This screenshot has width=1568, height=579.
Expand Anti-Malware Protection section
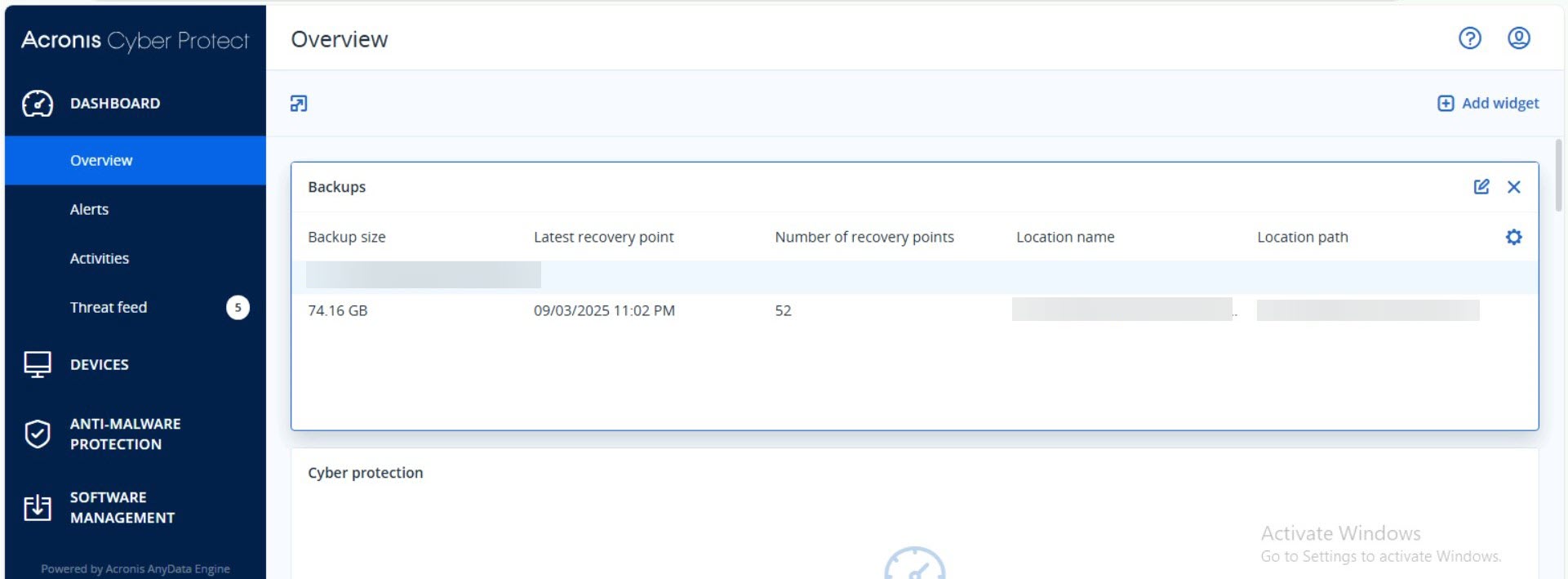tap(125, 434)
